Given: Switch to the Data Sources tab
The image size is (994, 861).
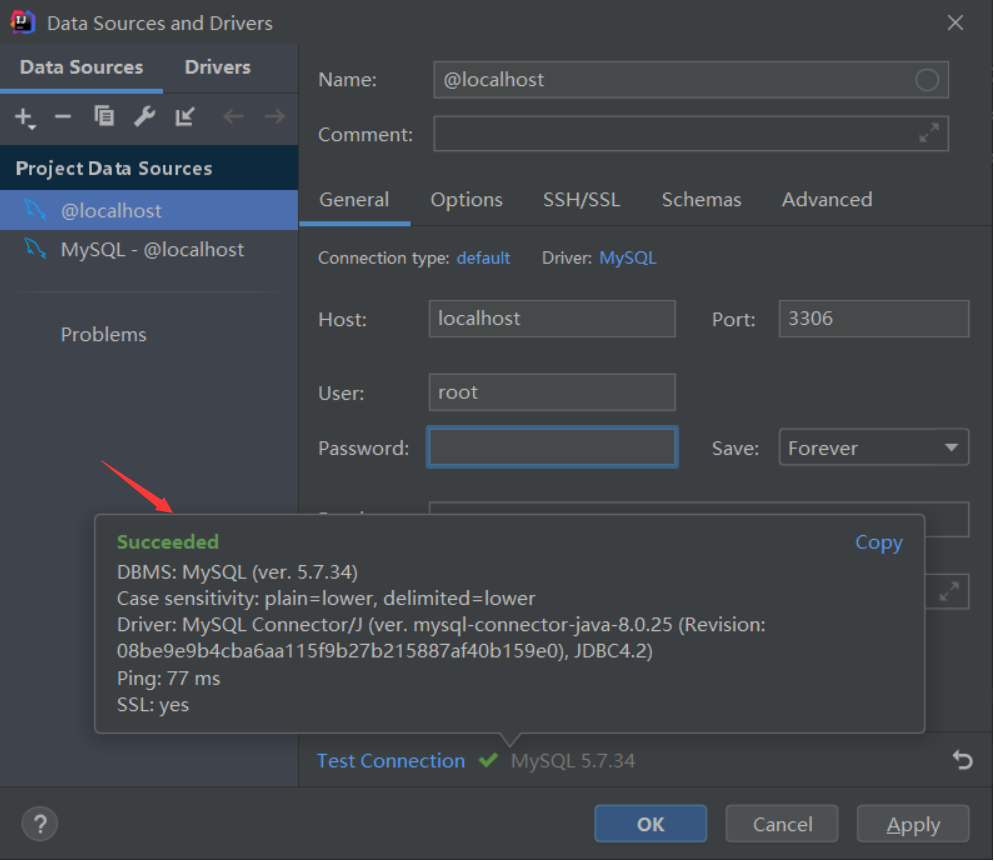Looking at the screenshot, I should [81, 67].
